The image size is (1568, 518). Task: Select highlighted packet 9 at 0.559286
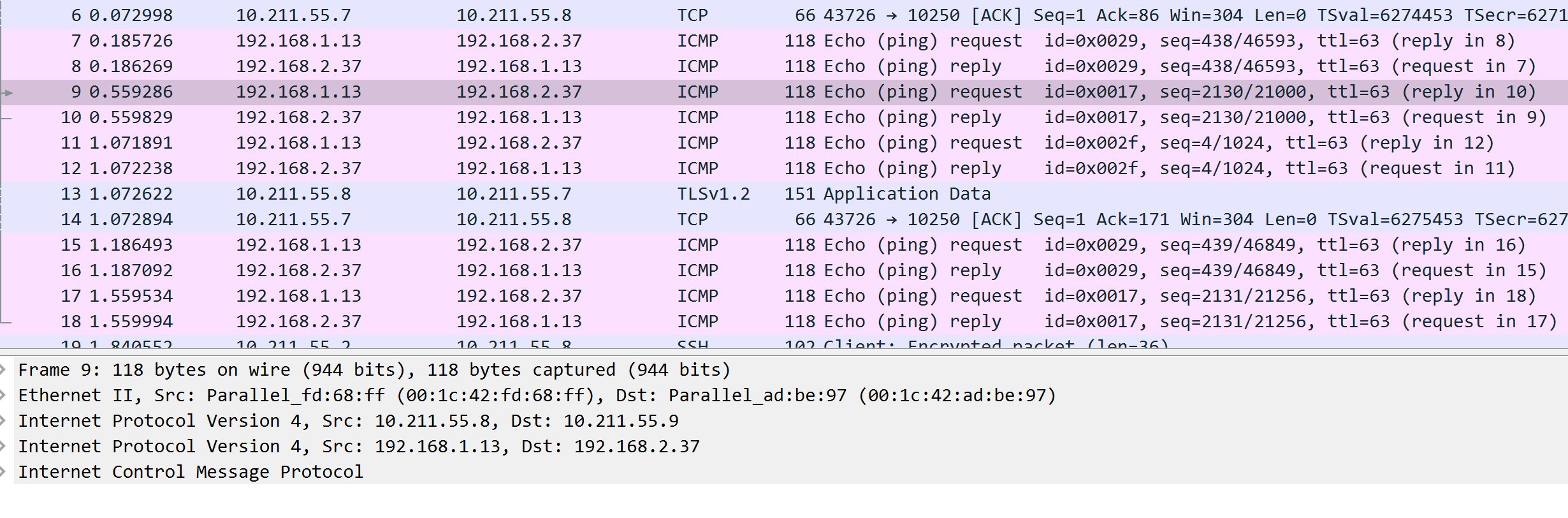(x=784, y=92)
